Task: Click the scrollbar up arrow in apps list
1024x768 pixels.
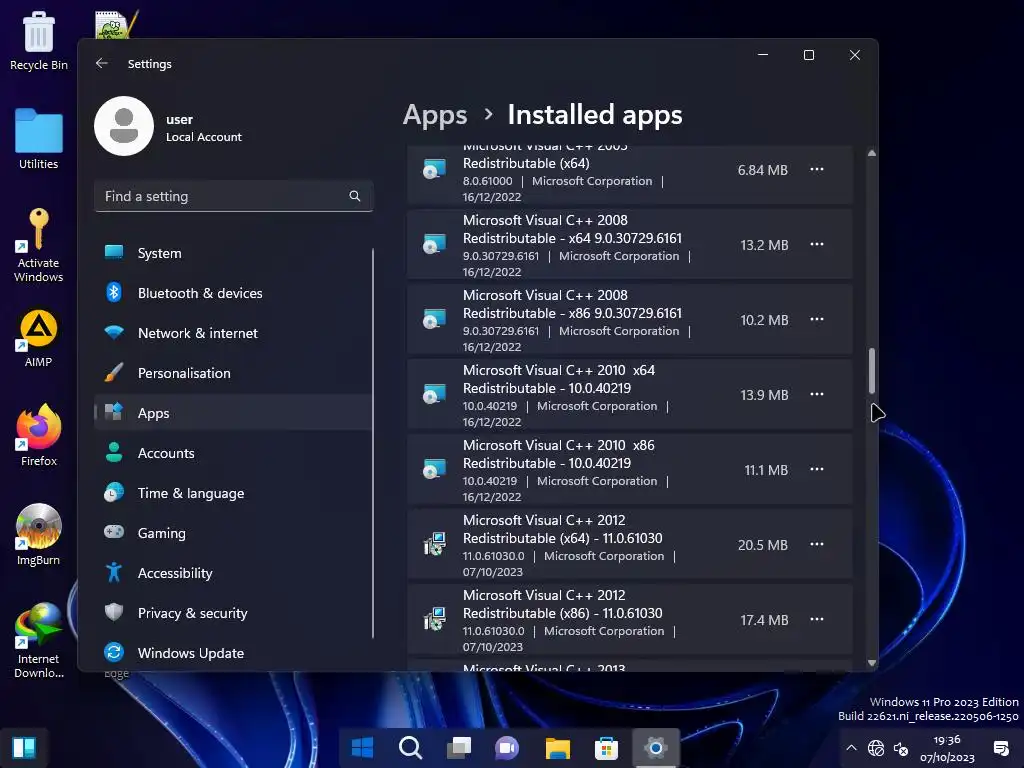Action: (872, 153)
